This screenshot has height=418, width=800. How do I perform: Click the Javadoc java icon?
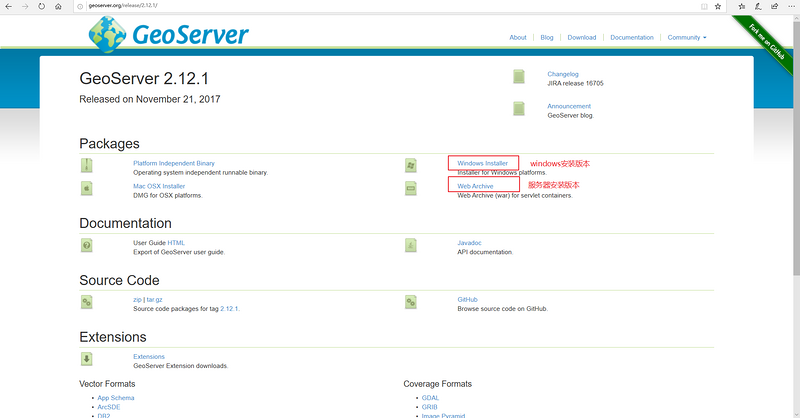tap(411, 245)
